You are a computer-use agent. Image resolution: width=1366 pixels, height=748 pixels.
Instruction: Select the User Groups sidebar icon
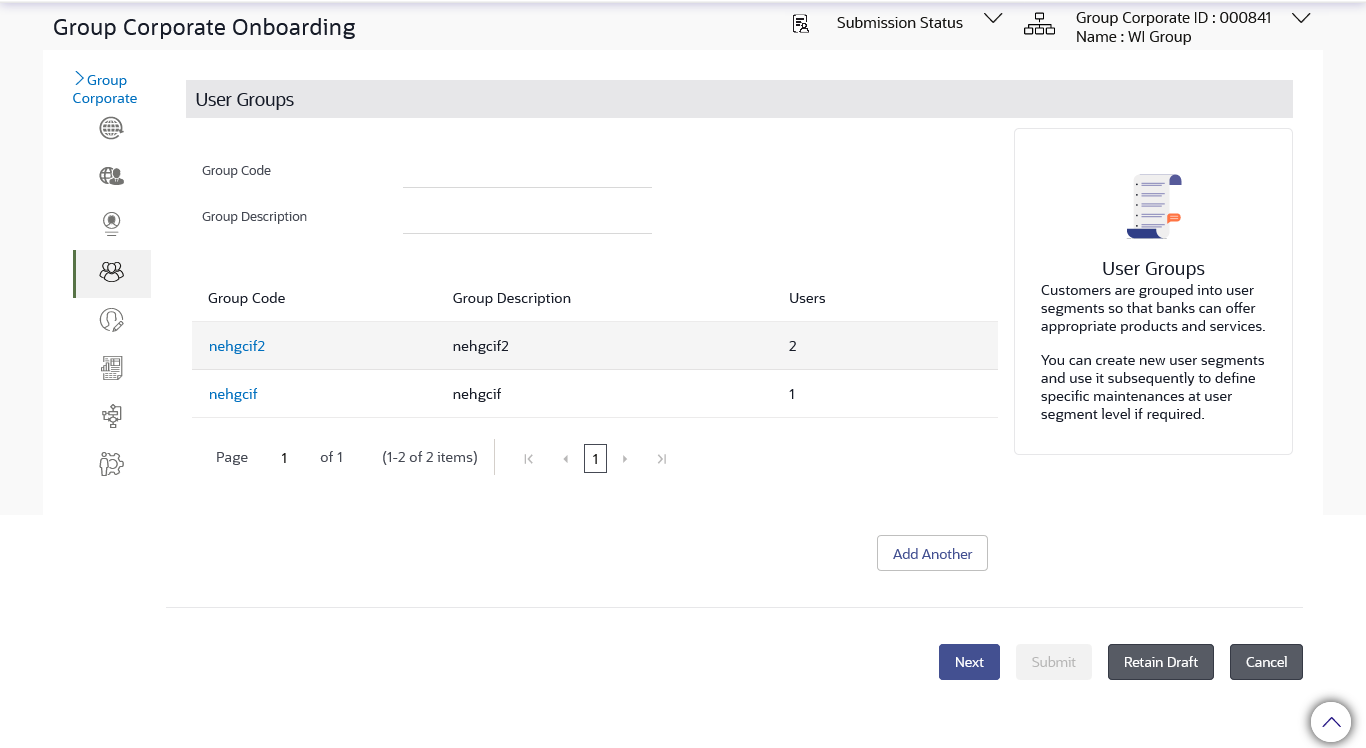coord(111,272)
